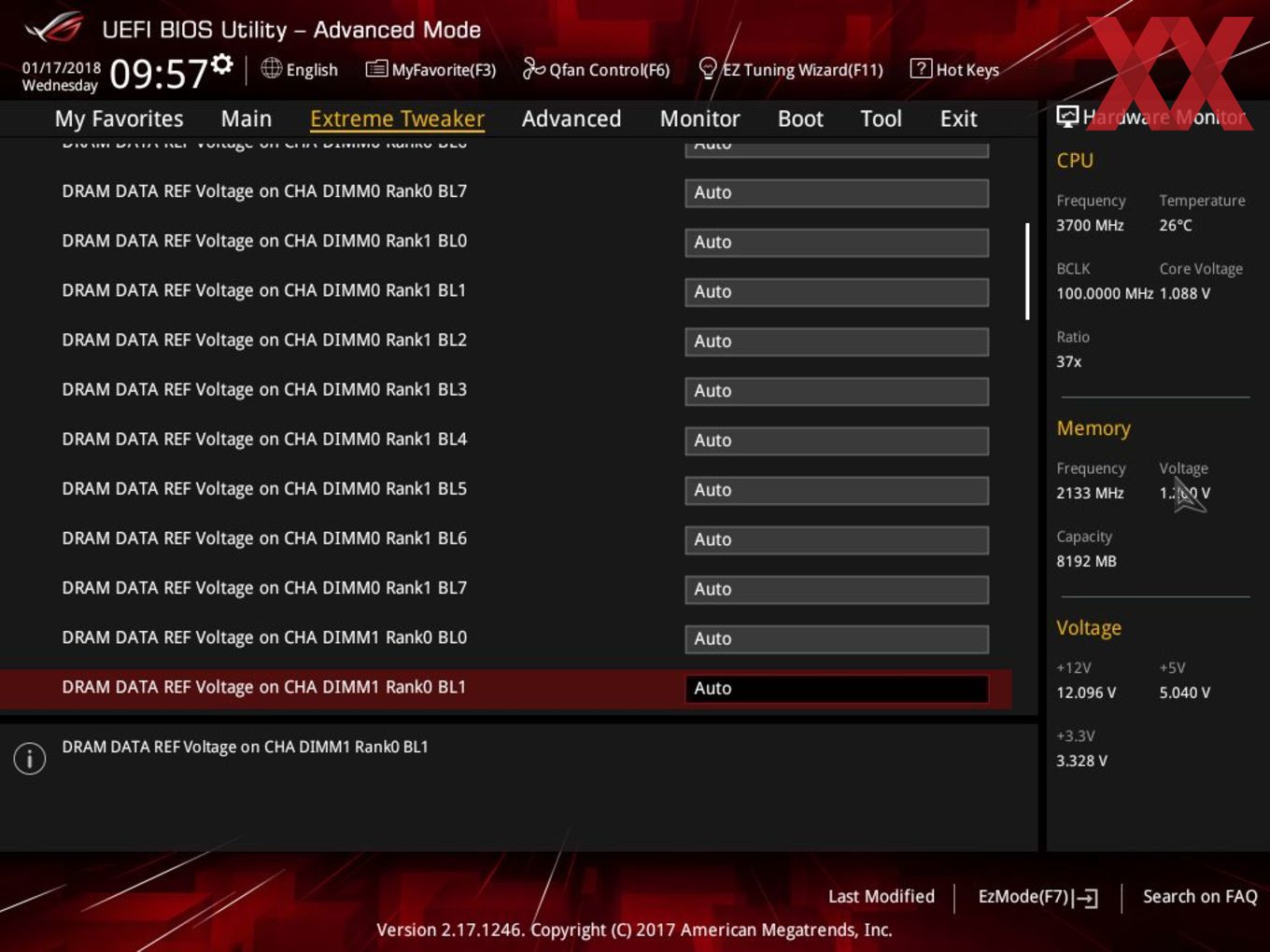
Task: Open clock settings gear icon
Action: (x=221, y=63)
